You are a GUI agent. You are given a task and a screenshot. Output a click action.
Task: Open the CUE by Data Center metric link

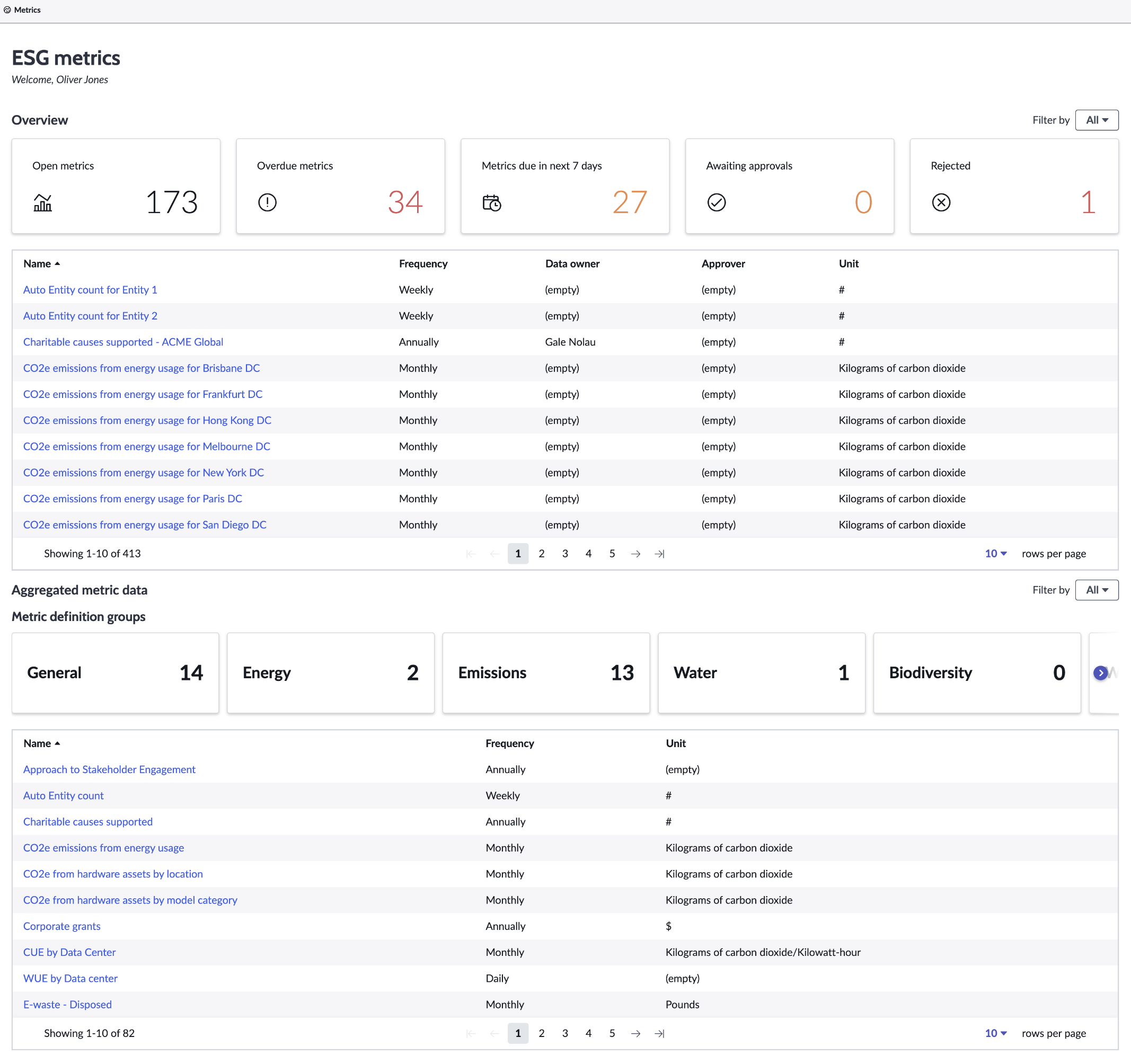click(69, 952)
